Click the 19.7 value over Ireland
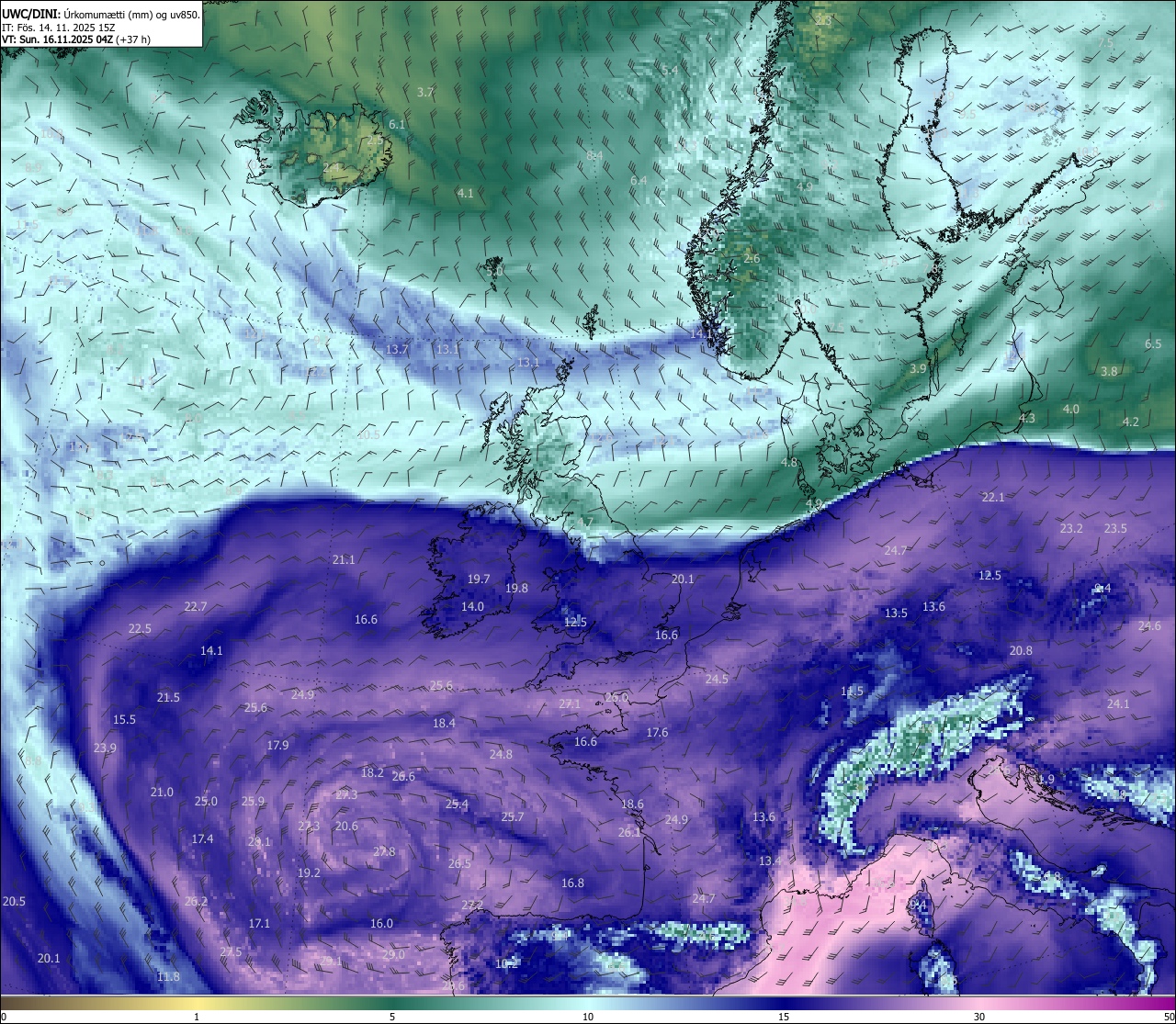 pyautogui.click(x=479, y=580)
